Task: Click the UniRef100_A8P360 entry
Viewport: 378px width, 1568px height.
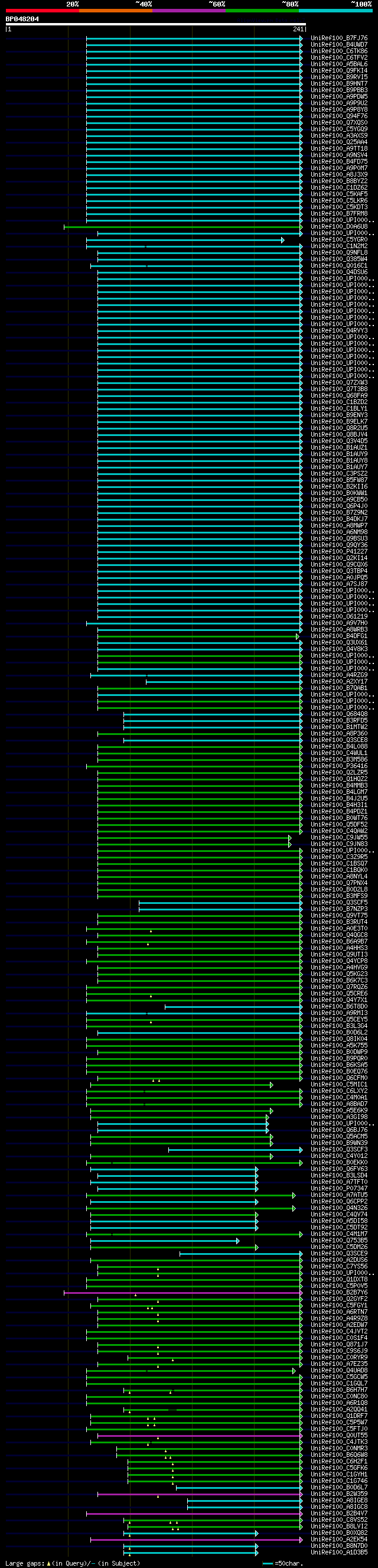Action: [339, 733]
